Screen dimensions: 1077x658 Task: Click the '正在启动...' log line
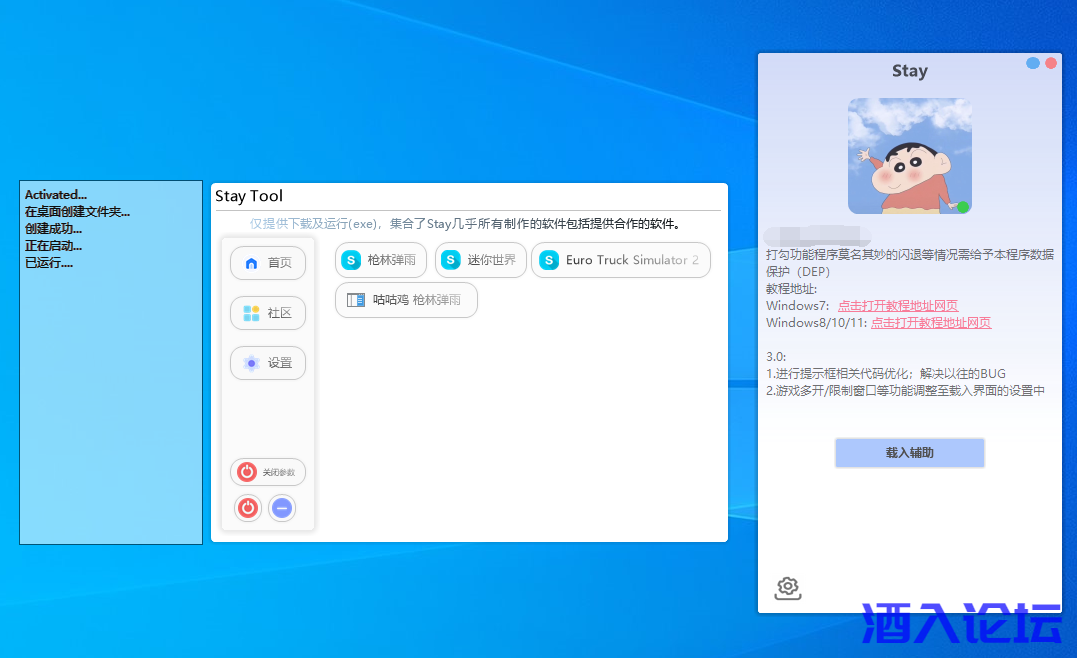53,246
